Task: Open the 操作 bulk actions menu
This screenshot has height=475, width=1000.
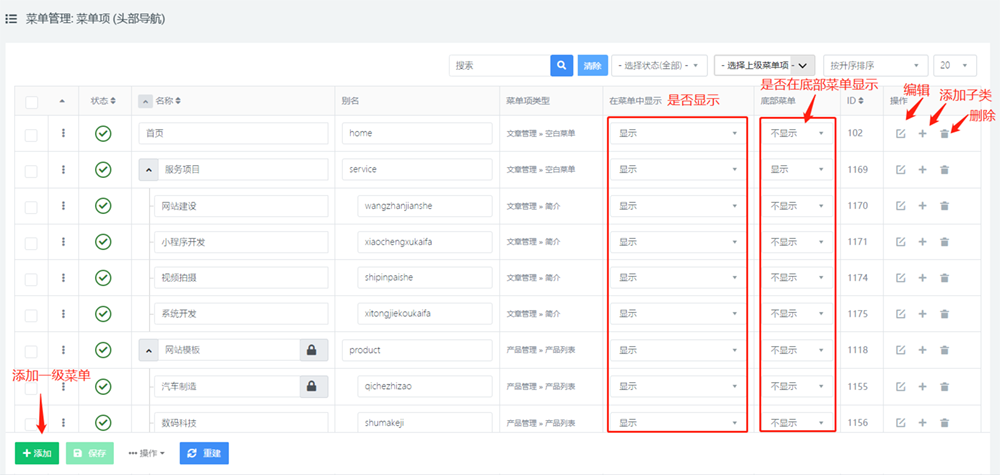Action: (x=146, y=453)
